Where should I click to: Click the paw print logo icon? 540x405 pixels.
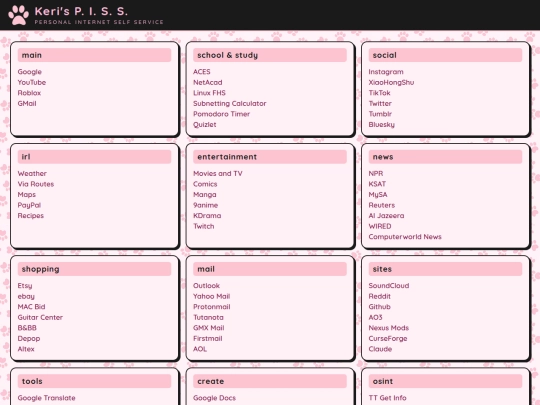pyautogui.click(x=19, y=15)
